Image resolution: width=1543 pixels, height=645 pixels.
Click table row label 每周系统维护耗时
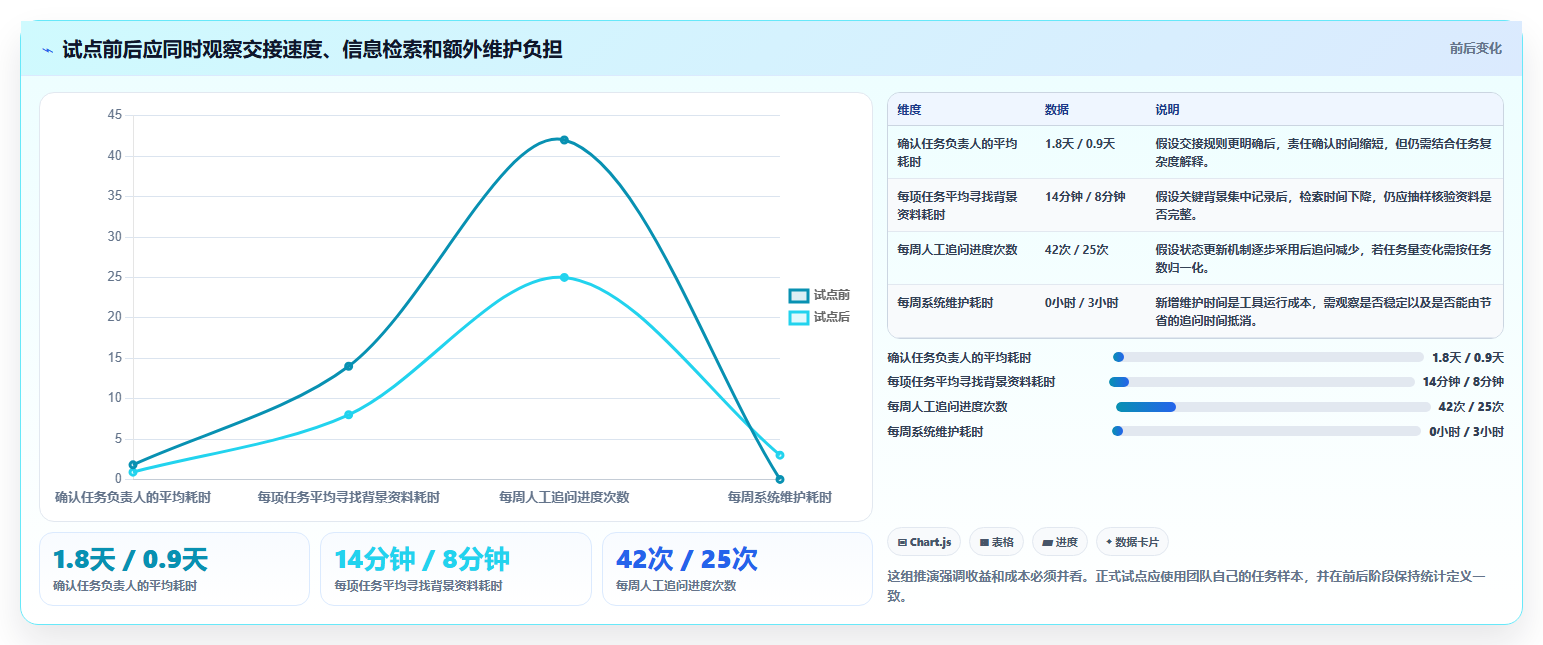(x=945, y=303)
